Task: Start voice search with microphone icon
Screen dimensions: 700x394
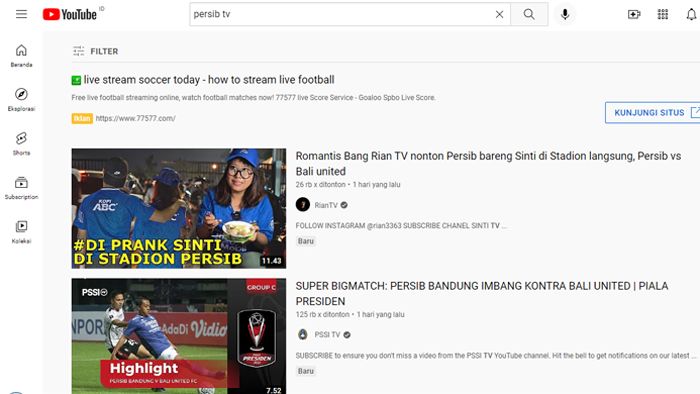Action: (x=565, y=14)
